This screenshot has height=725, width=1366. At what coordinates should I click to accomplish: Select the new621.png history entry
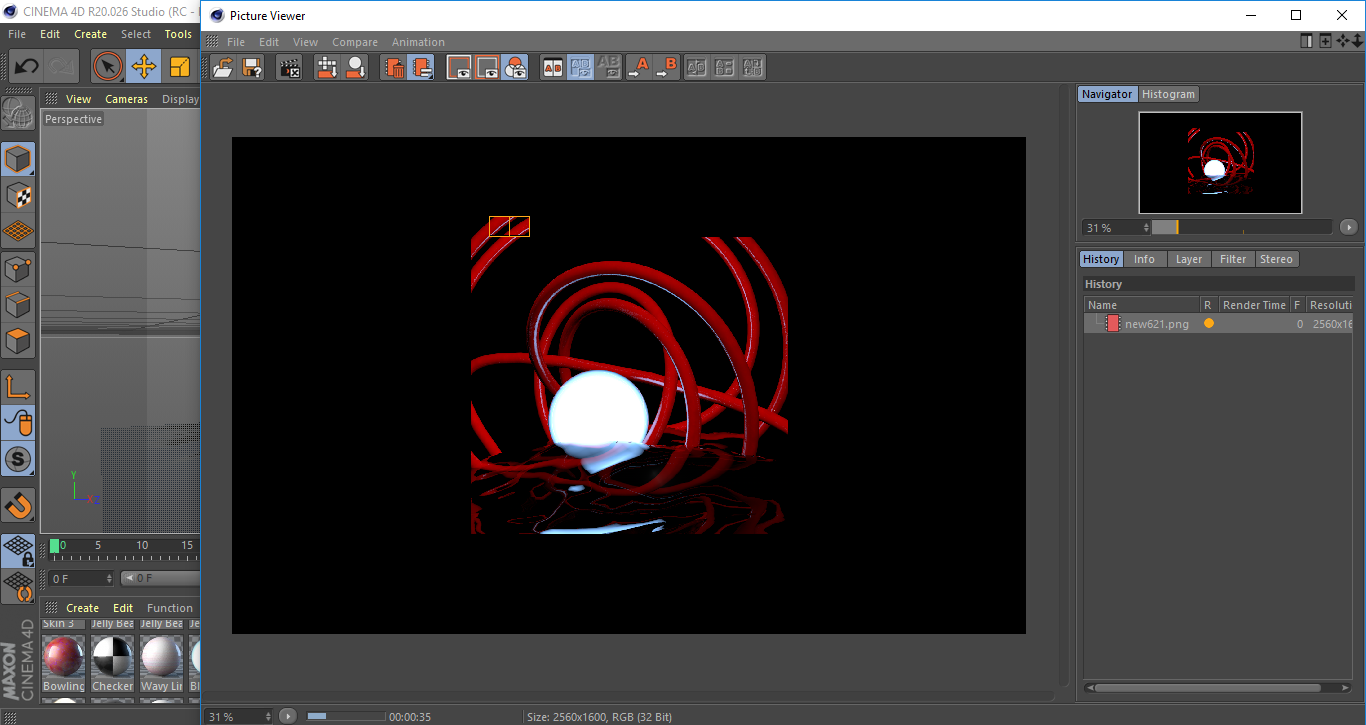pos(1157,323)
